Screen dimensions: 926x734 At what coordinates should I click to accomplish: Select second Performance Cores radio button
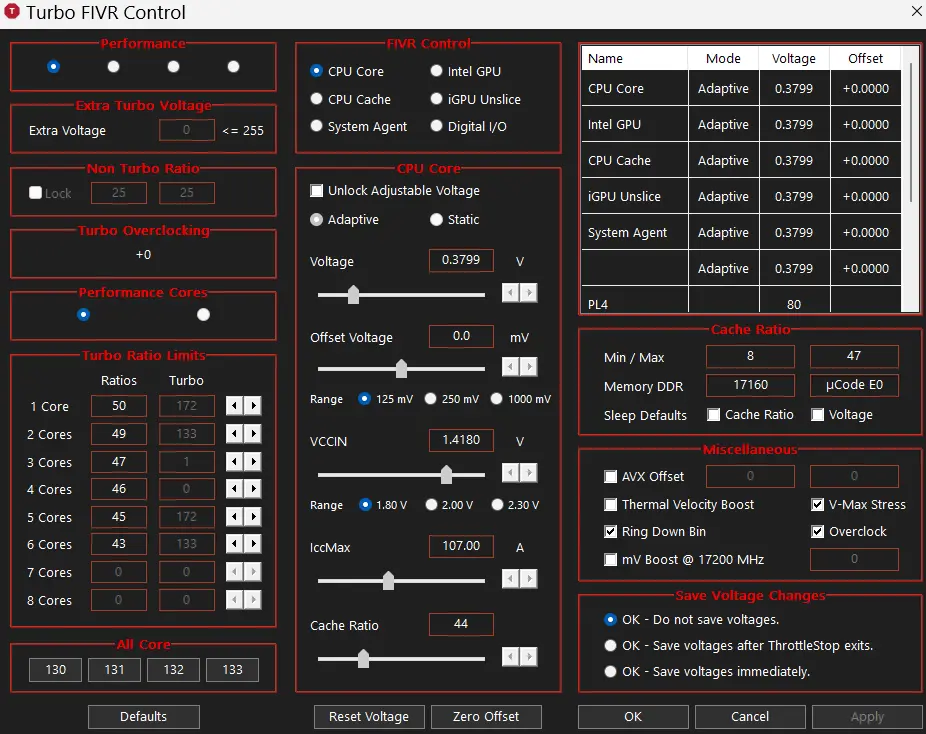pyautogui.click(x=203, y=315)
